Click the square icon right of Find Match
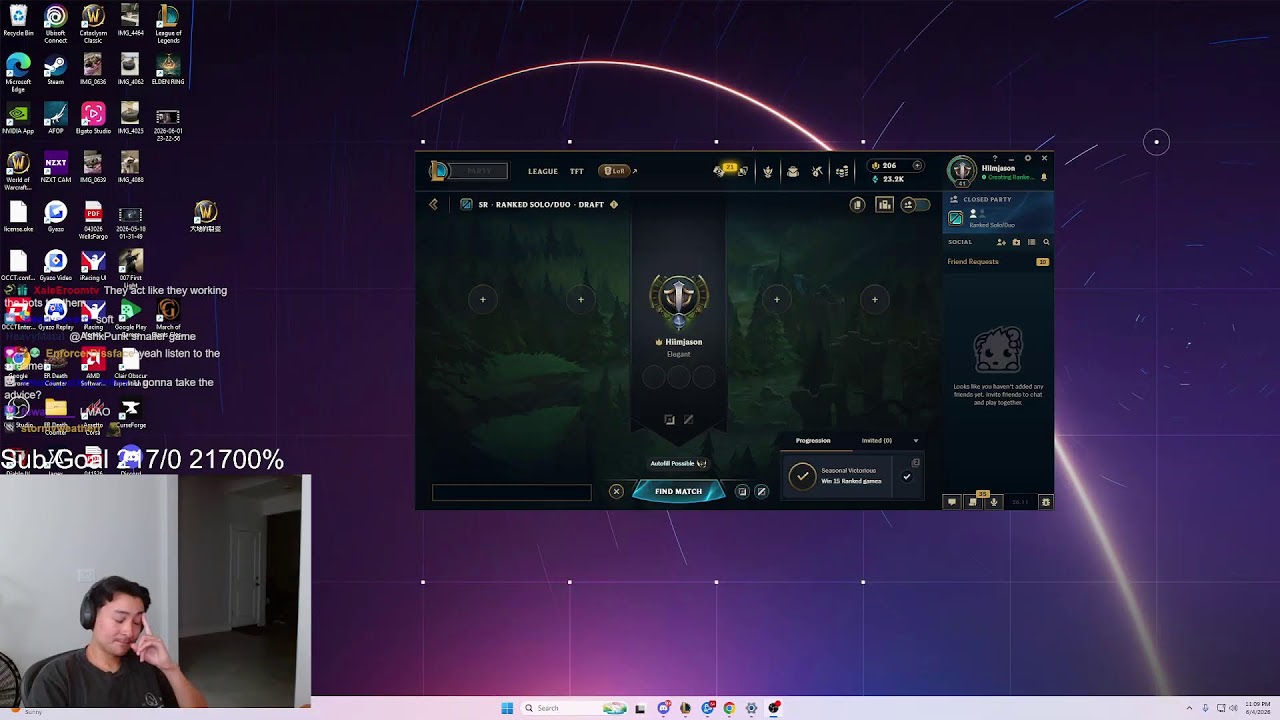 742,492
